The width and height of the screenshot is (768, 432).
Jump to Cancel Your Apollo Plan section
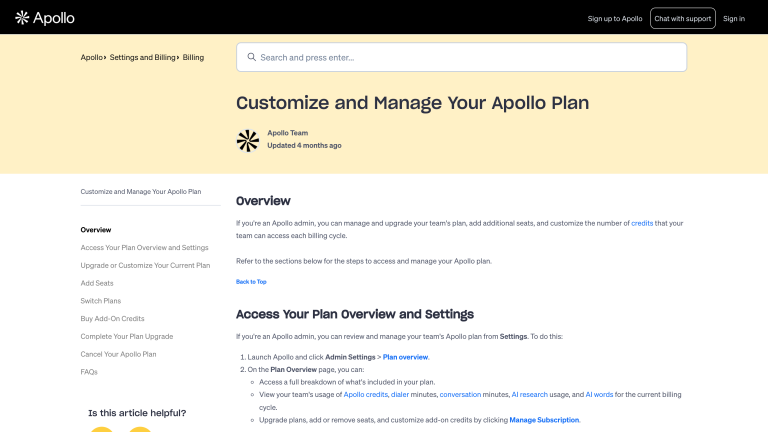click(119, 354)
